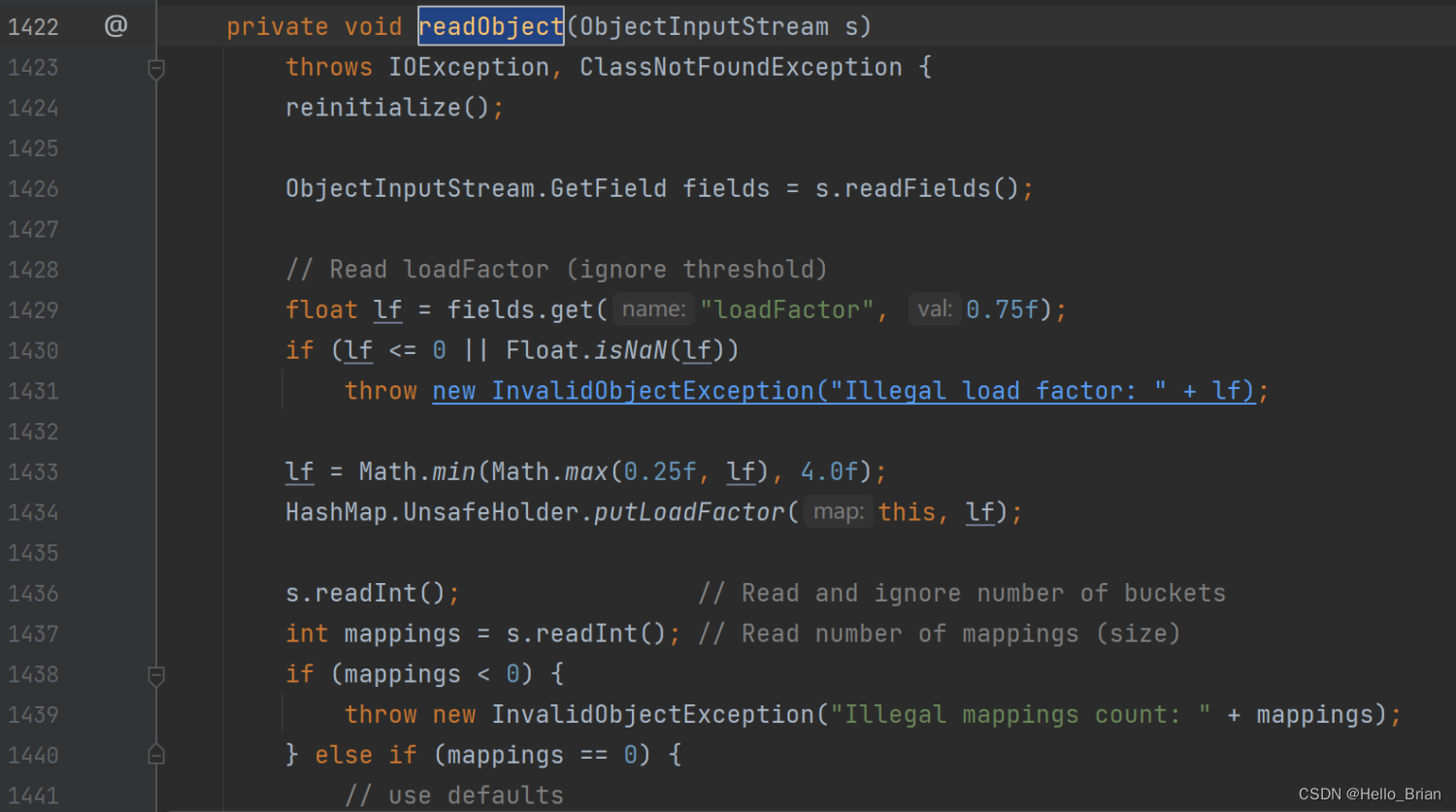Click the @ gutter icon on line 1422
1456x812 pixels.
[116, 26]
